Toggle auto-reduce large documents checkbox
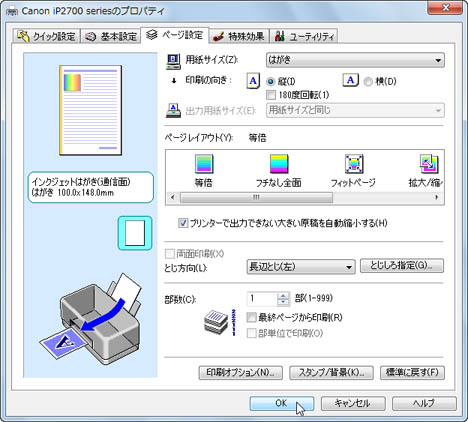The width and height of the screenshot is (468, 422). point(183,223)
